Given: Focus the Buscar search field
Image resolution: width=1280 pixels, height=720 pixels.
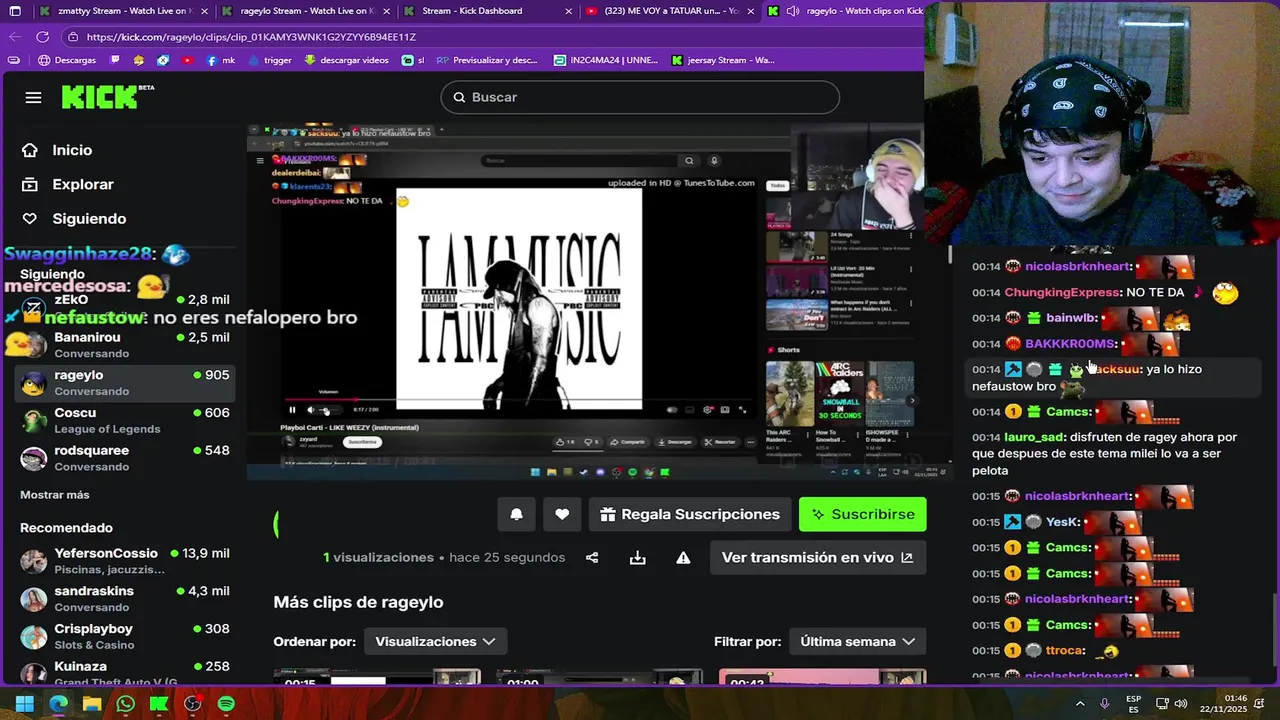Looking at the screenshot, I should 640,97.
